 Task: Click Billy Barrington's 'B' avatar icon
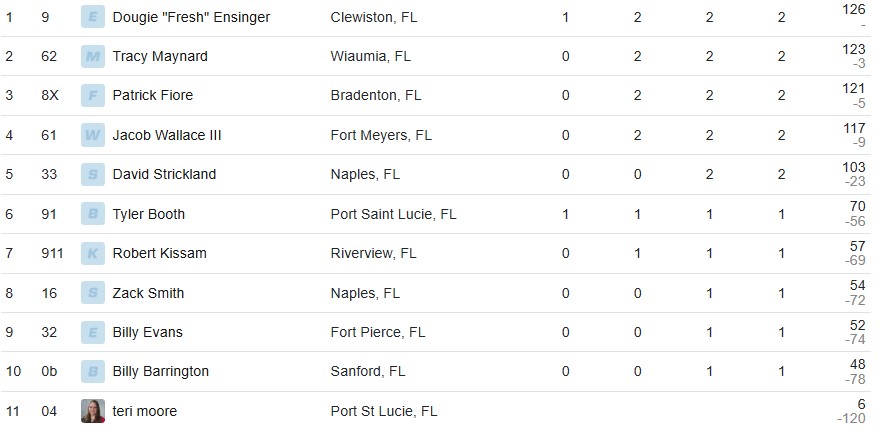point(93,371)
